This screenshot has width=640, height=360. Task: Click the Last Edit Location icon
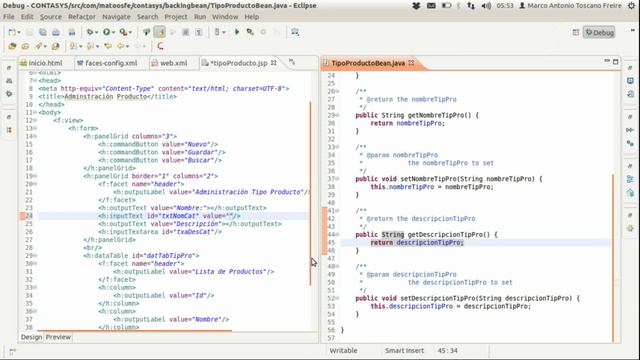pyautogui.click(x=108, y=47)
